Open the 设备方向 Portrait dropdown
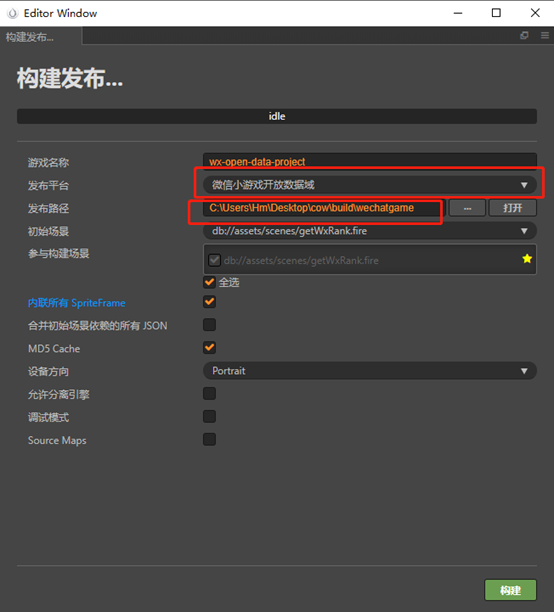 tap(370, 371)
